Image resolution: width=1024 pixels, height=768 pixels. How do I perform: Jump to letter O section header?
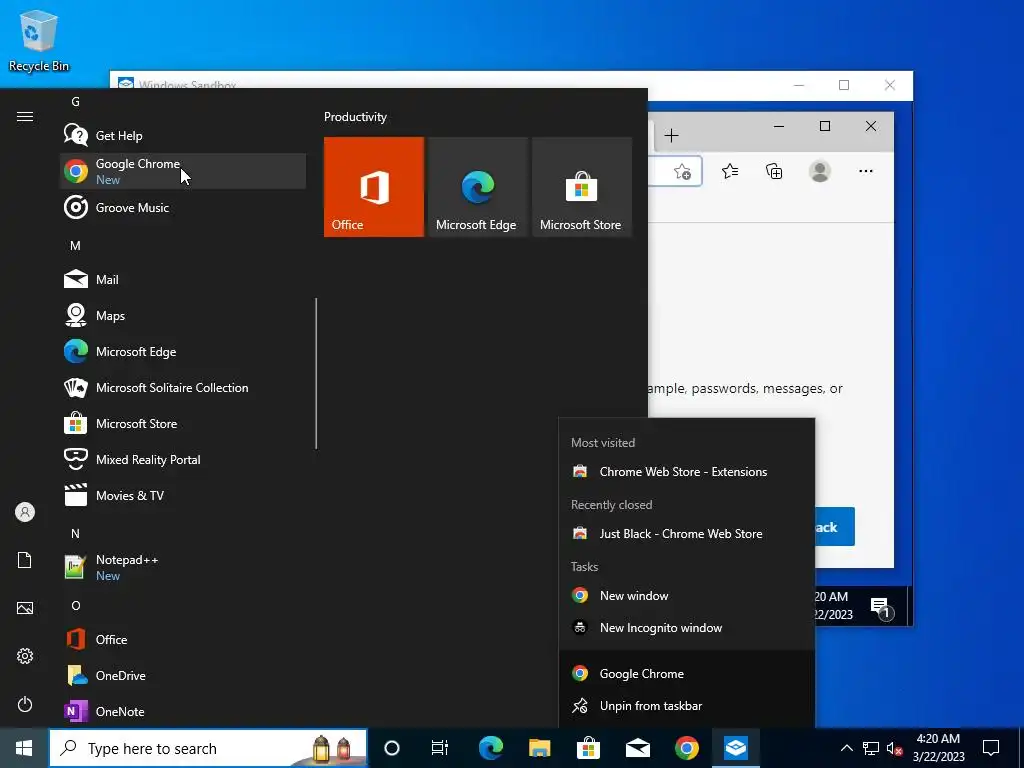point(76,605)
